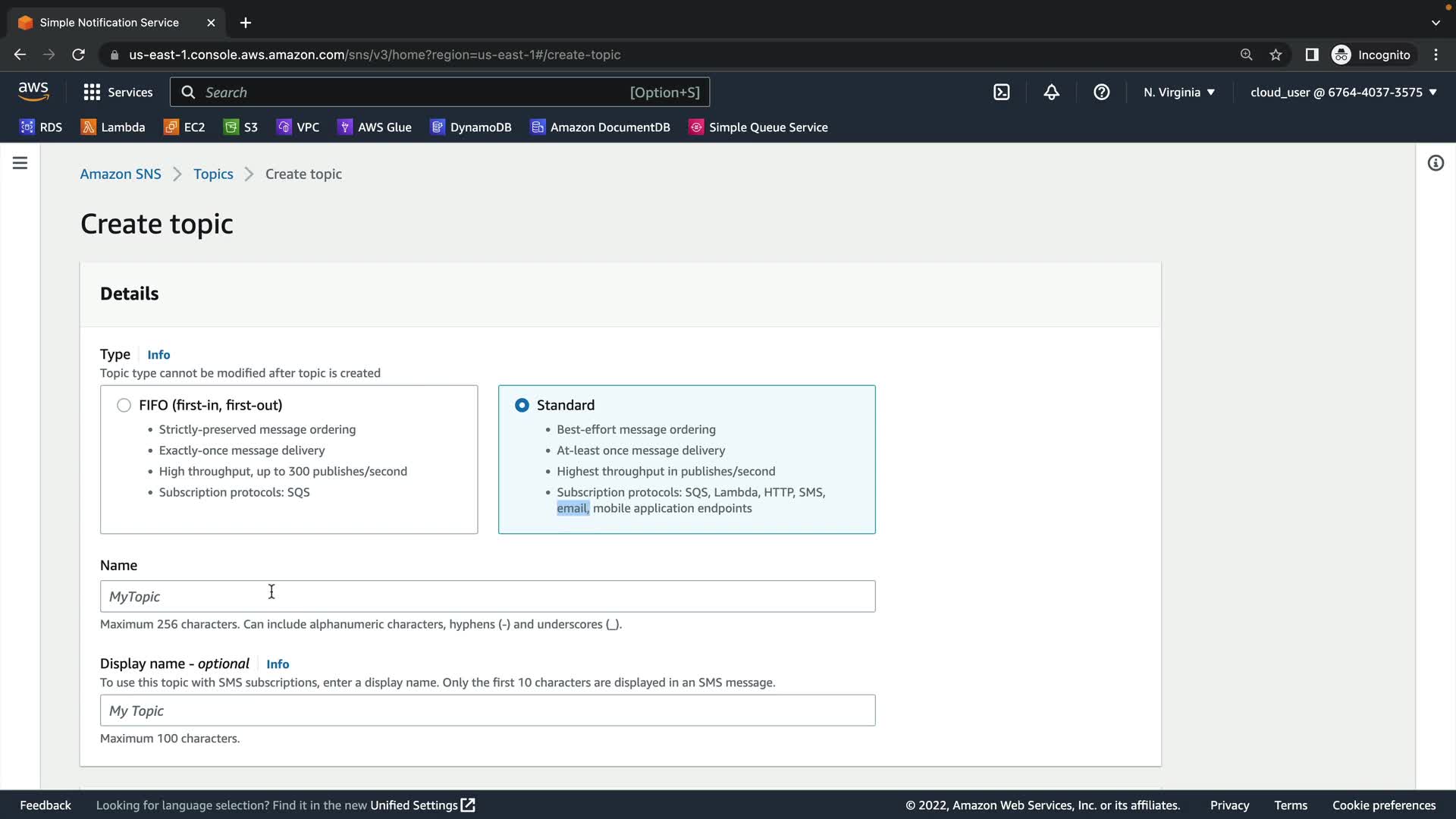Click the help question mark icon

point(1101,93)
